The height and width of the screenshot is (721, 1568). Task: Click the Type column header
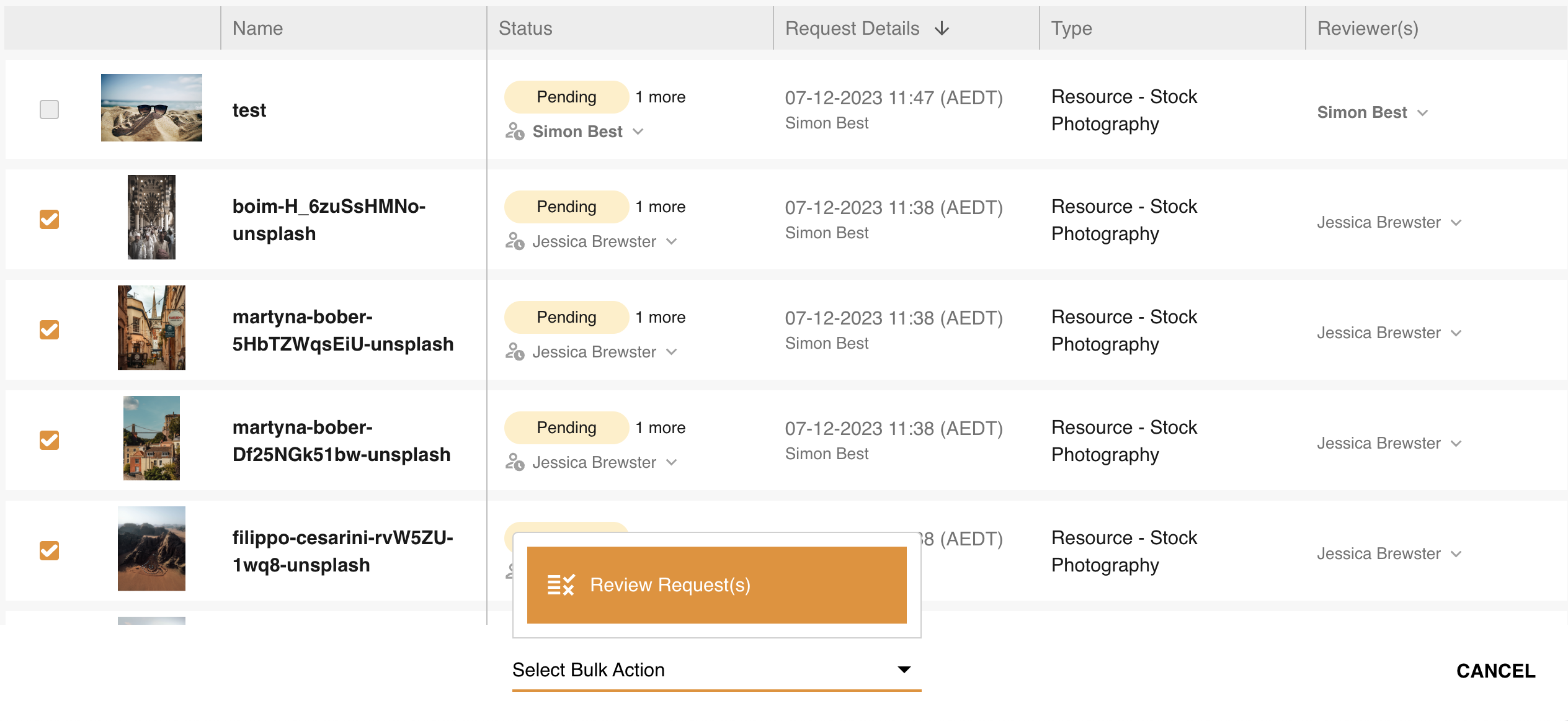point(1071,28)
